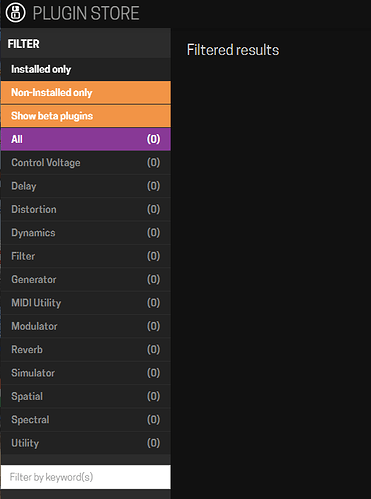
Task: Select the Filter category
Action: (86, 256)
